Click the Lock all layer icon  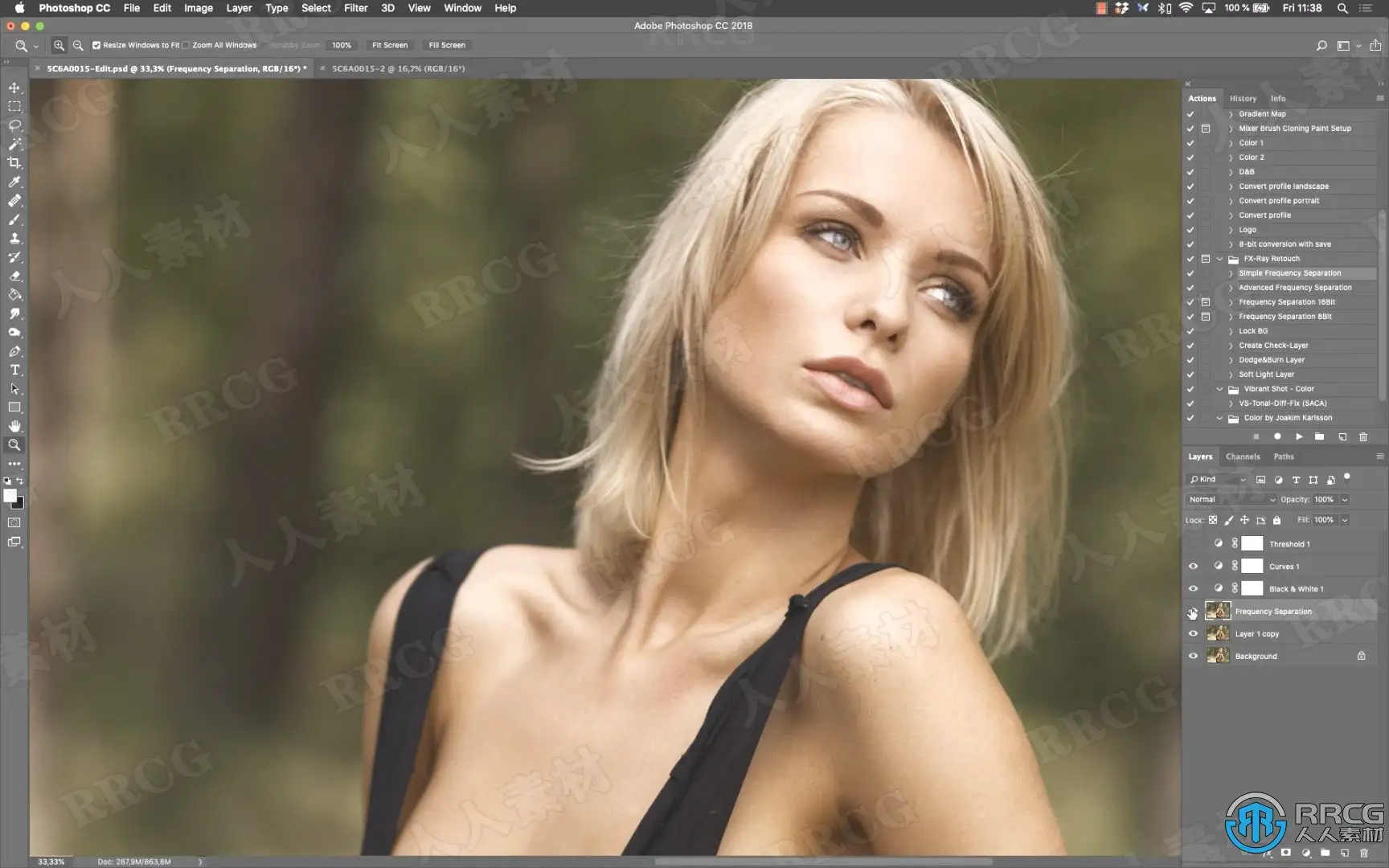(x=1276, y=520)
